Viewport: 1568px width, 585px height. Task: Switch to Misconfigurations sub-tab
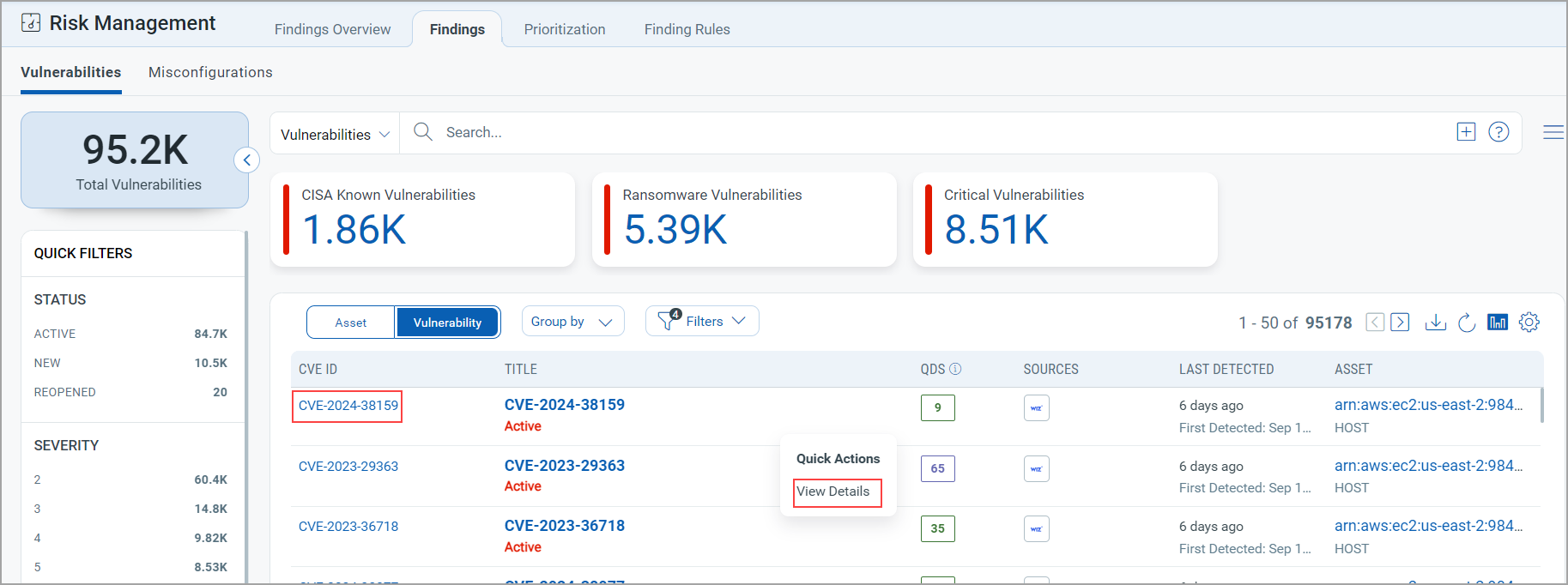(210, 72)
